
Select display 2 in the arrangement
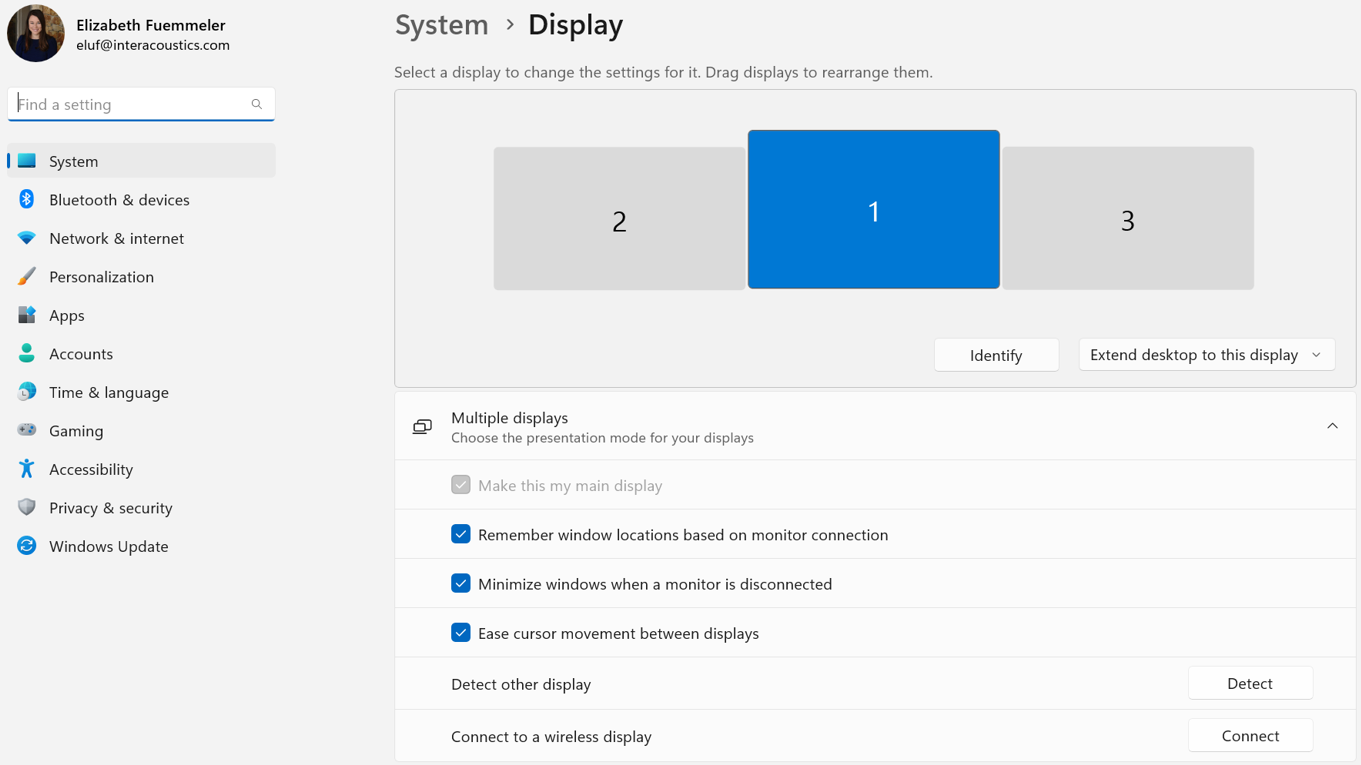(x=619, y=219)
